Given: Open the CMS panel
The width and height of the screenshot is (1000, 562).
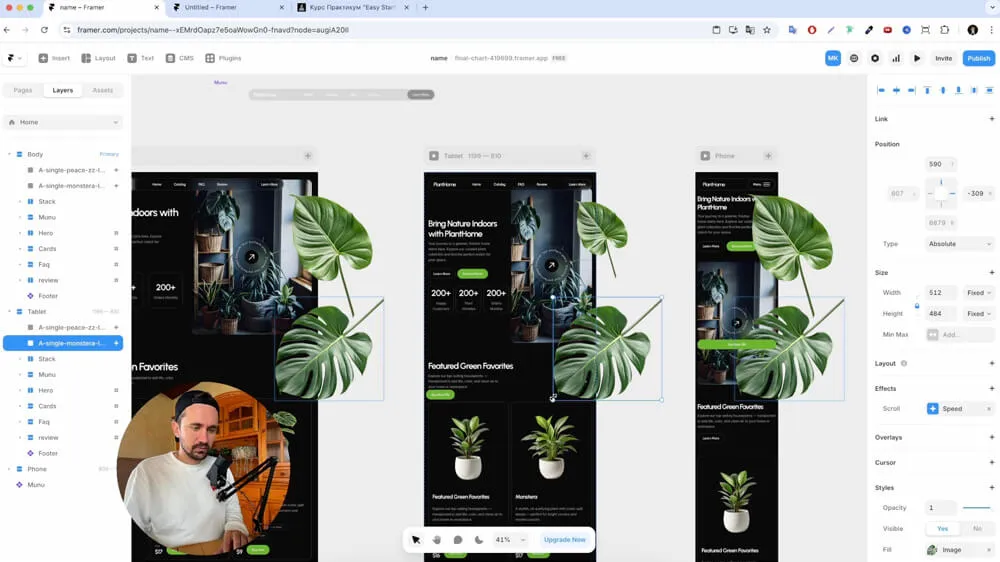Looking at the screenshot, I should coord(179,58).
